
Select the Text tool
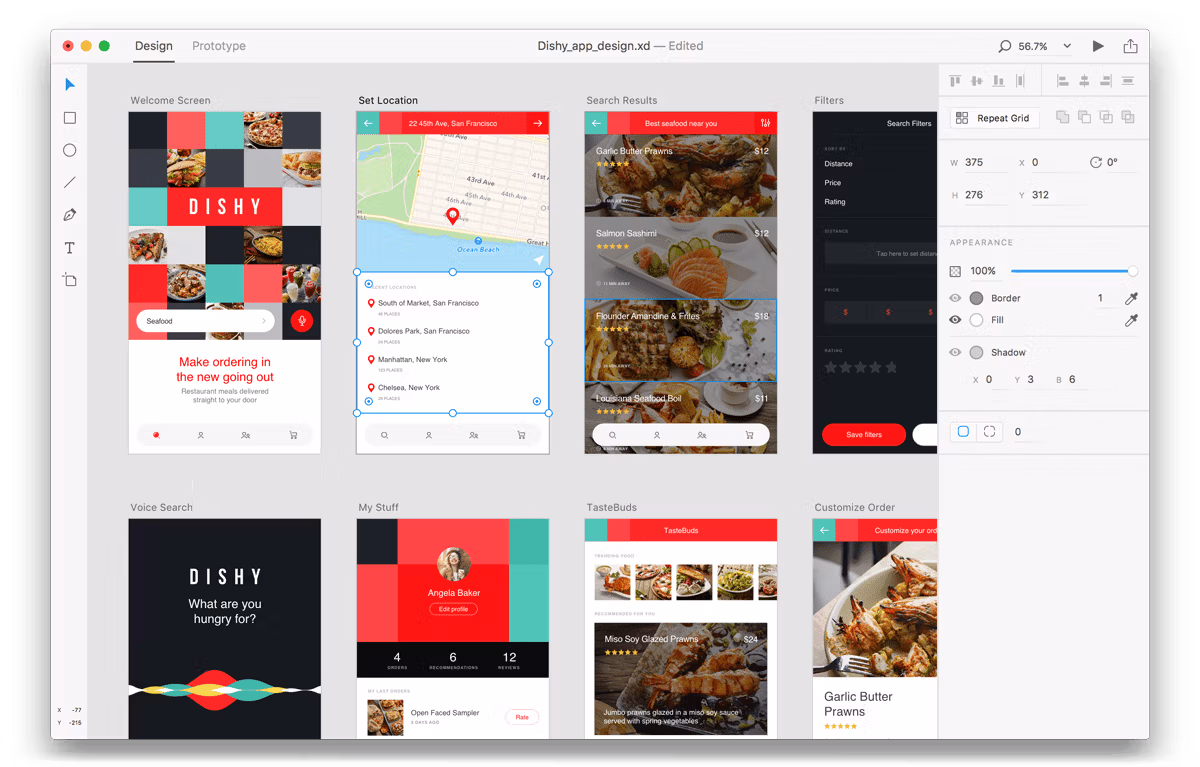point(70,248)
